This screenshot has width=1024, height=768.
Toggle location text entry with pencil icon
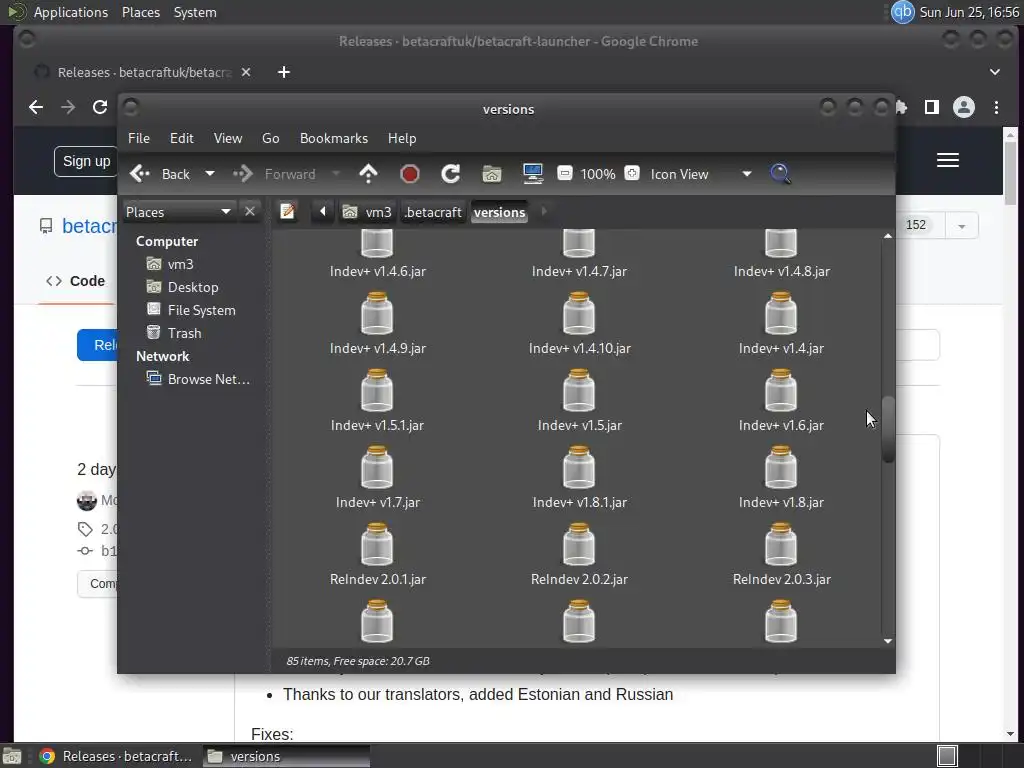click(287, 212)
